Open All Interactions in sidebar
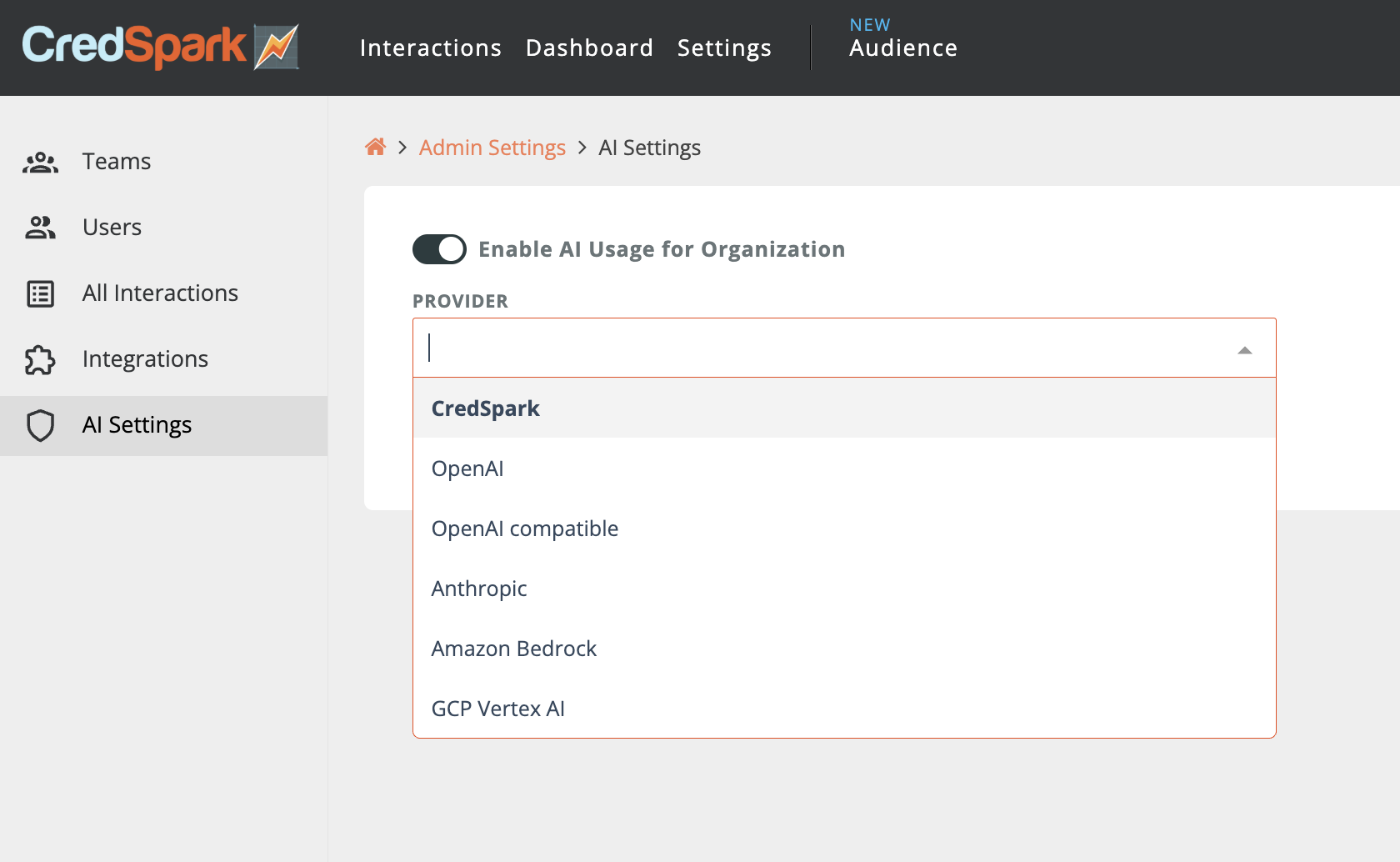The width and height of the screenshot is (1400, 862). click(x=163, y=293)
